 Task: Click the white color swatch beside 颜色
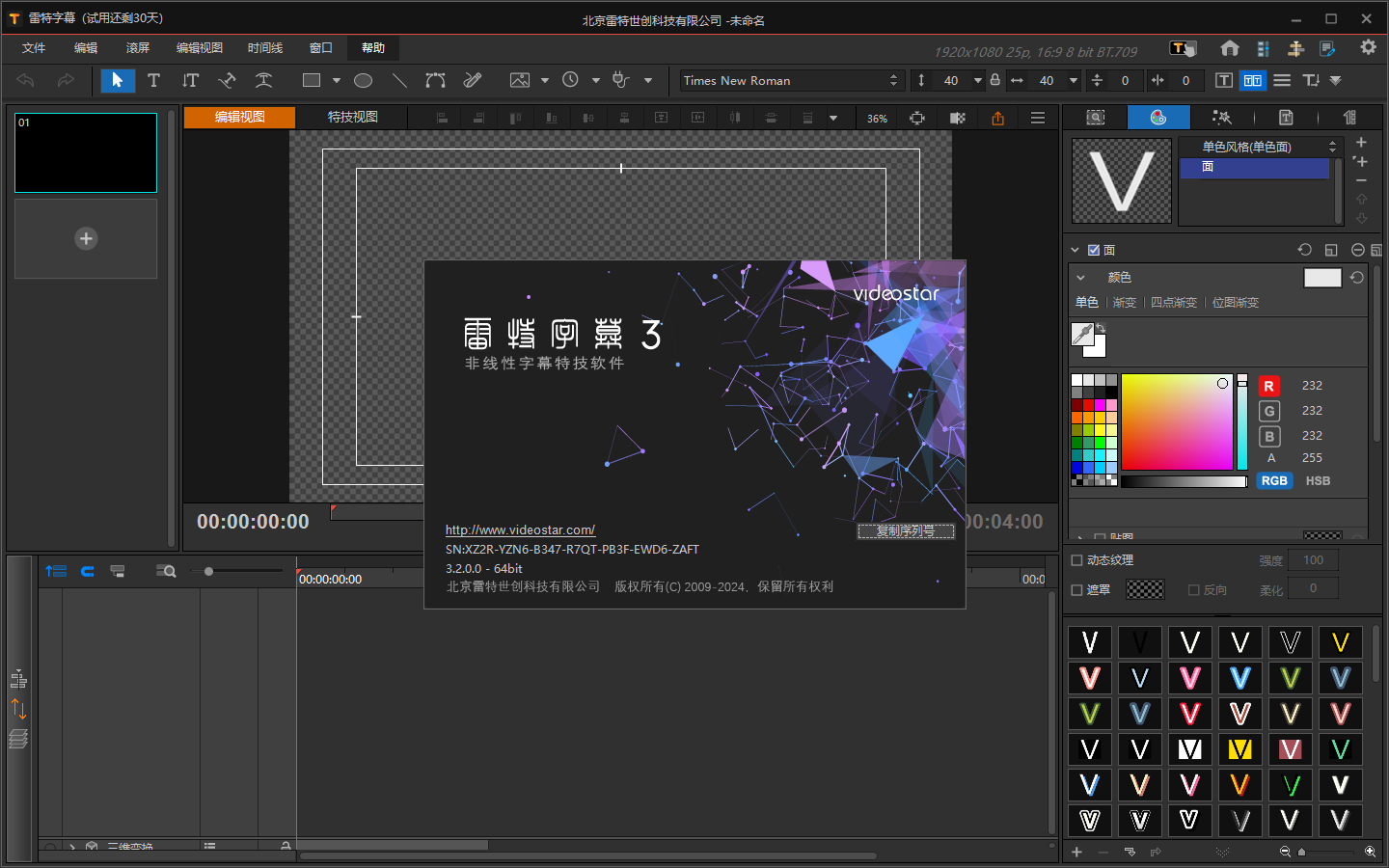pos(1321,278)
